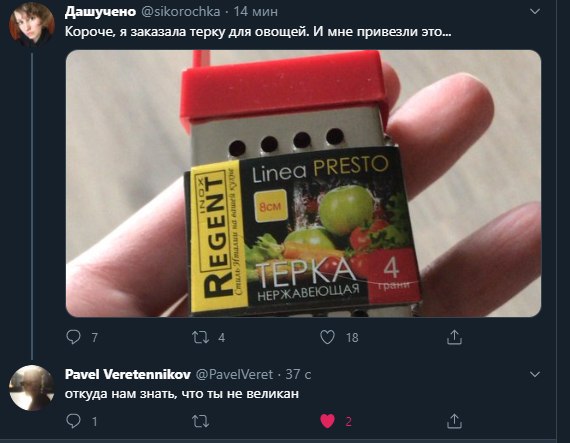Open Дашучено's profile avatar
This screenshot has height=443, width=570.
[x=32, y=25]
